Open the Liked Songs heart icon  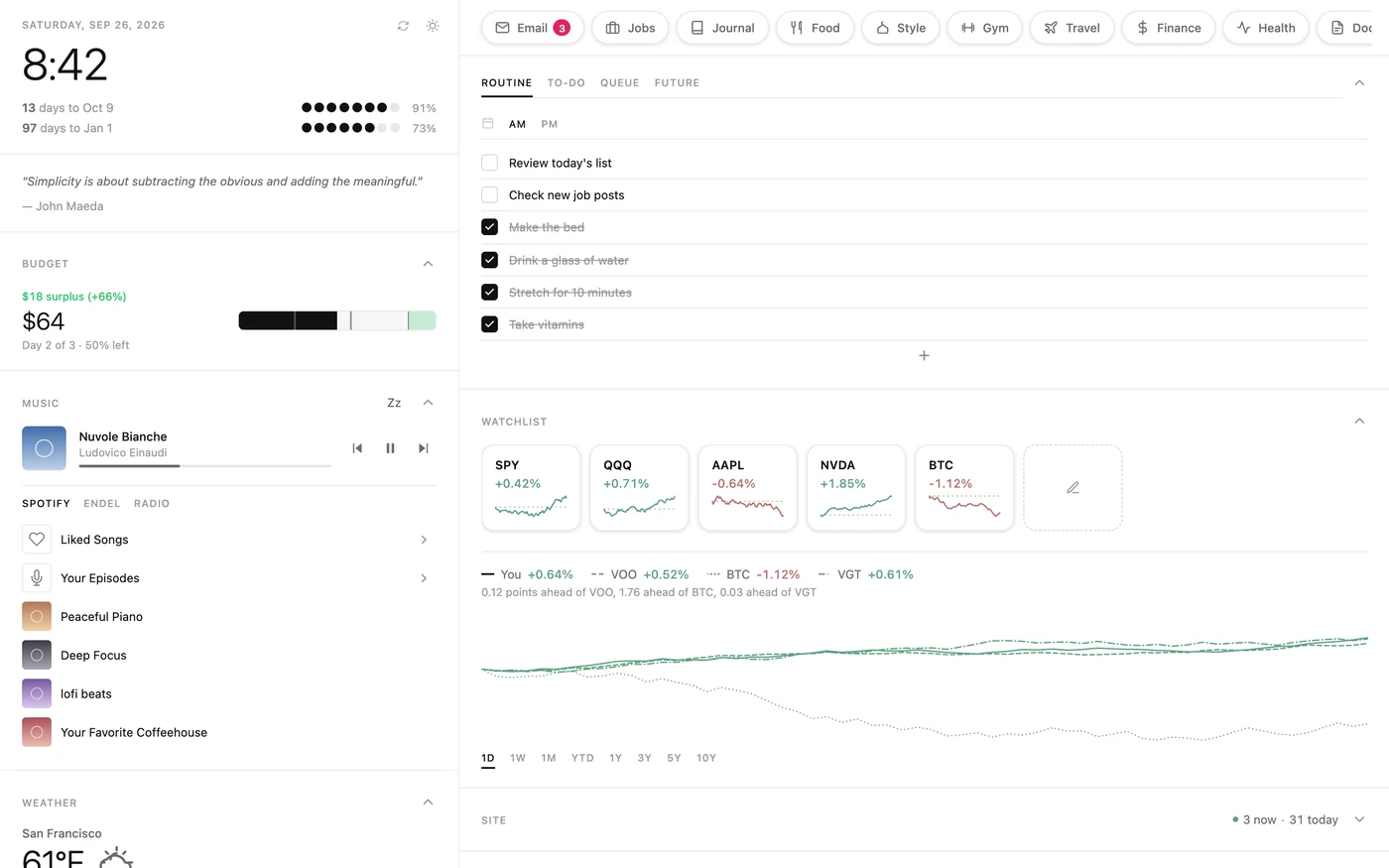pos(37,540)
